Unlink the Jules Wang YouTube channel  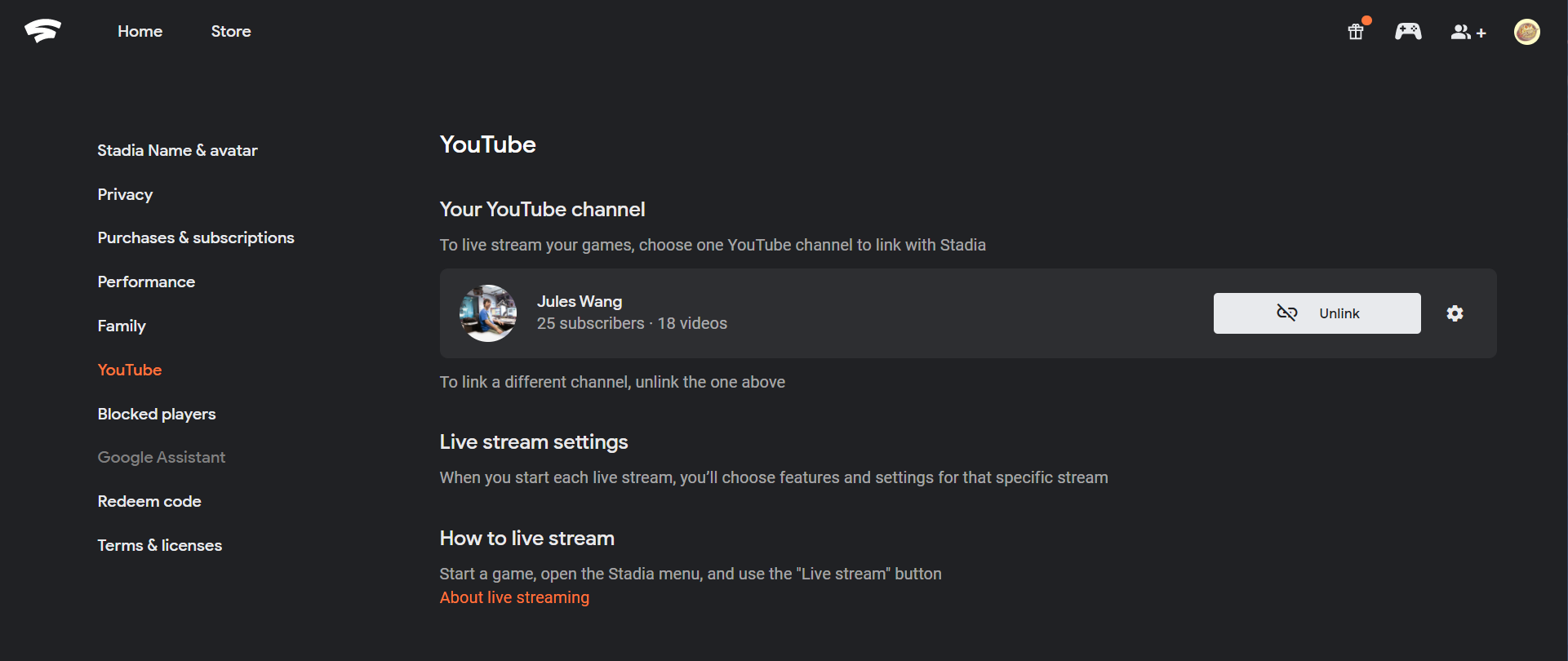pyautogui.click(x=1317, y=313)
